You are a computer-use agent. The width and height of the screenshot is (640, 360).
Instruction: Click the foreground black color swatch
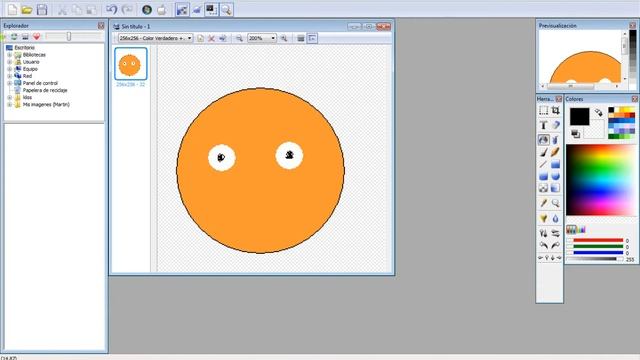click(x=580, y=116)
